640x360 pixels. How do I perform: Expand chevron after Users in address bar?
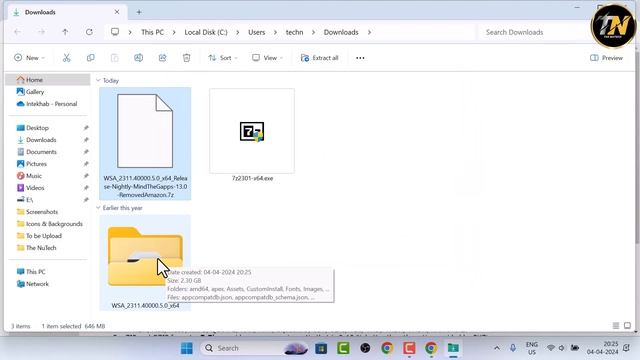275,32
